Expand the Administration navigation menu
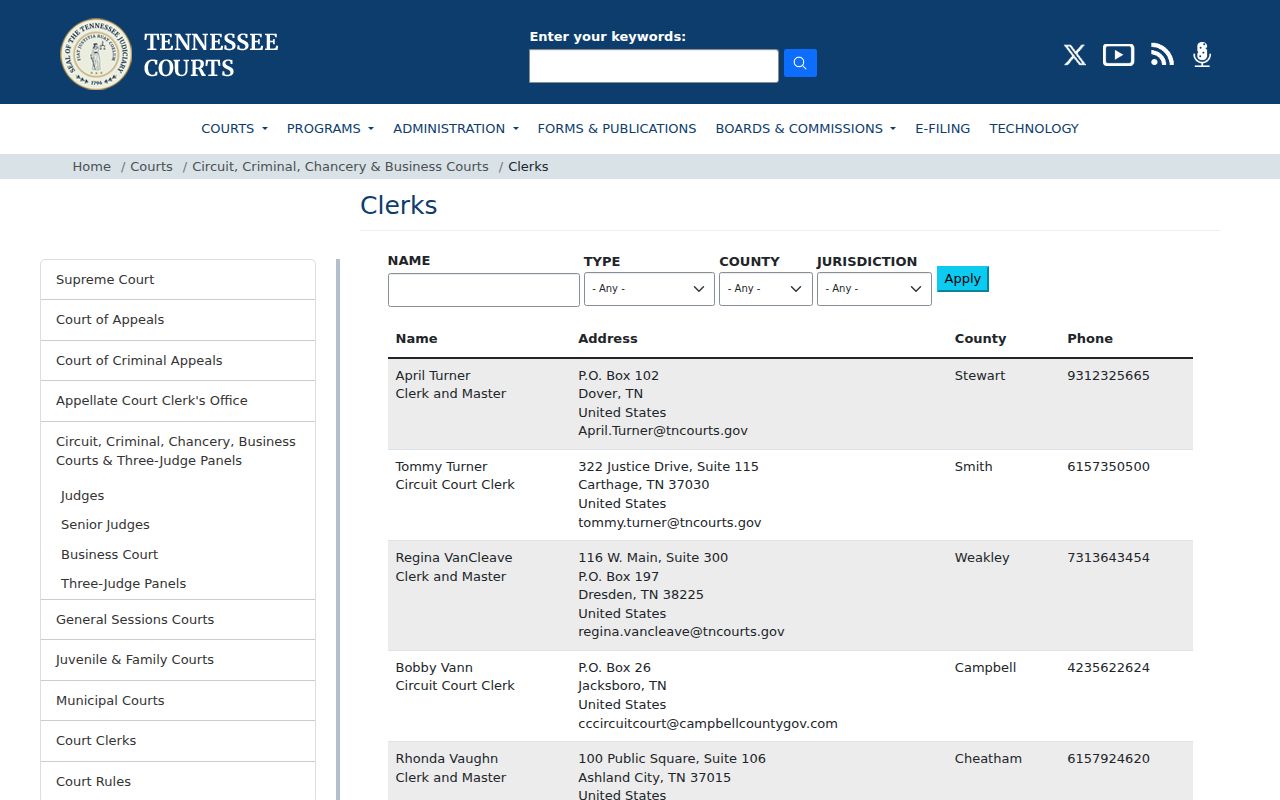The image size is (1280, 800). (x=456, y=128)
